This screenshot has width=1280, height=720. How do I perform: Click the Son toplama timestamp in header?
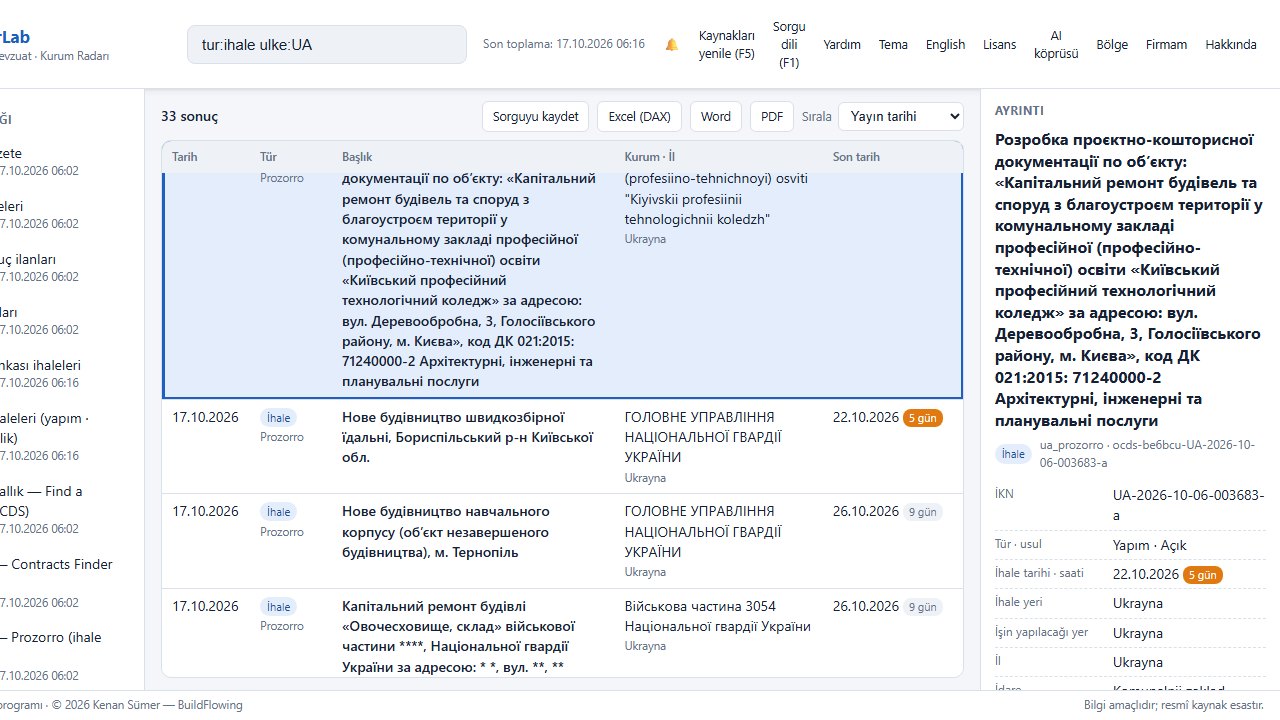pos(564,45)
